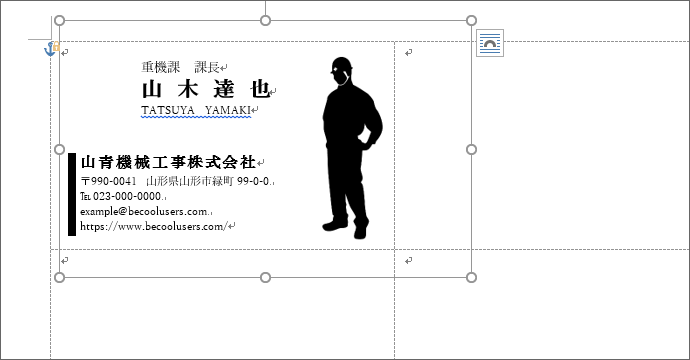Click the email example@becoolusers.com
The image size is (690, 360).
tap(144, 211)
